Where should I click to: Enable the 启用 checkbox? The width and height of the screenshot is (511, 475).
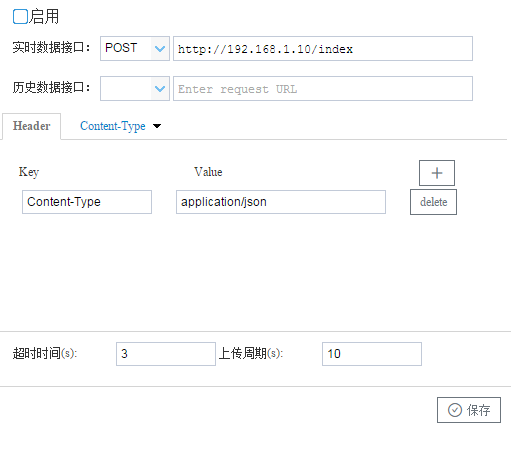pyautogui.click(x=20, y=16)
